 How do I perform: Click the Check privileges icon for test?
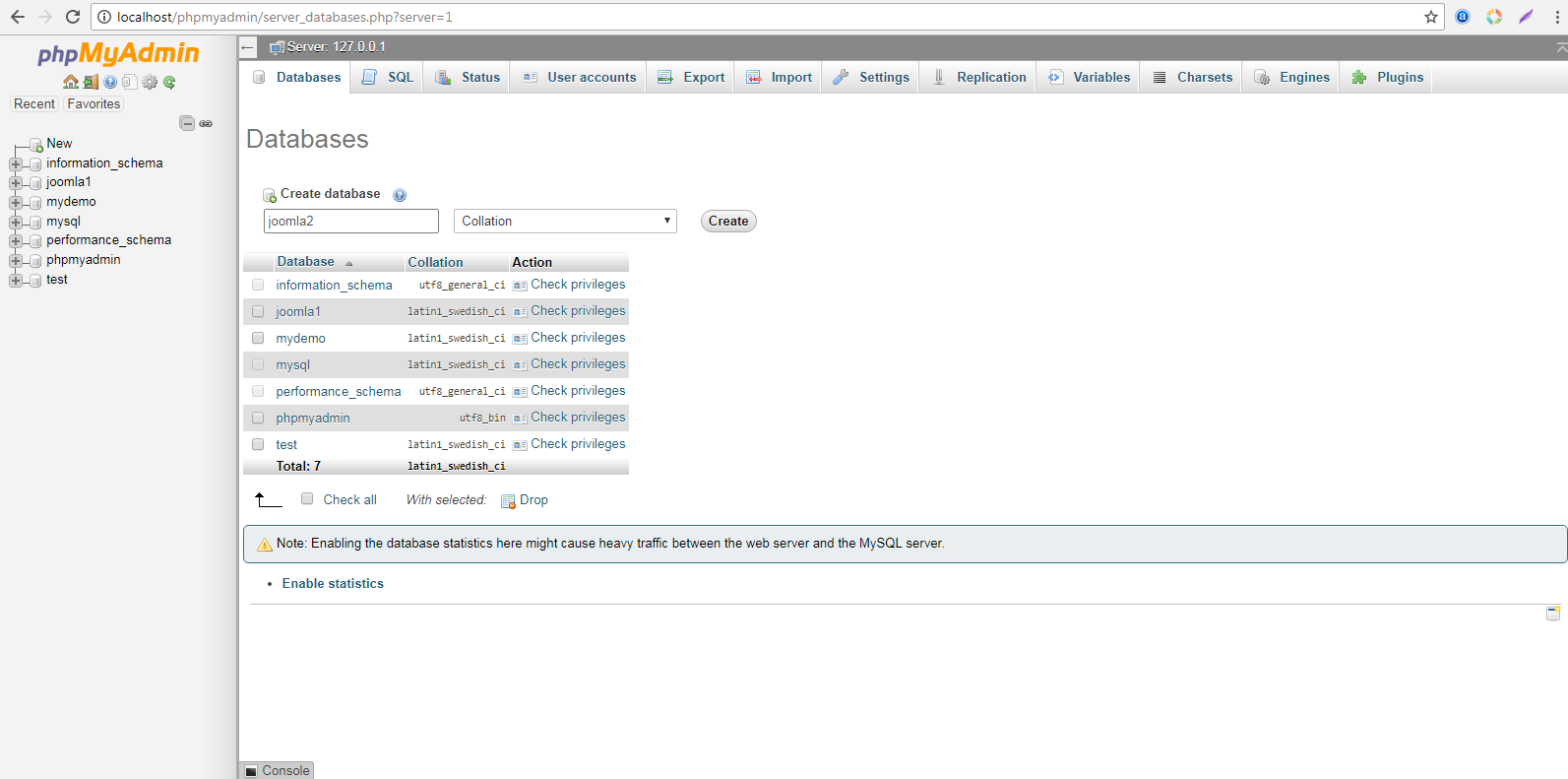(x=520, y=445)
